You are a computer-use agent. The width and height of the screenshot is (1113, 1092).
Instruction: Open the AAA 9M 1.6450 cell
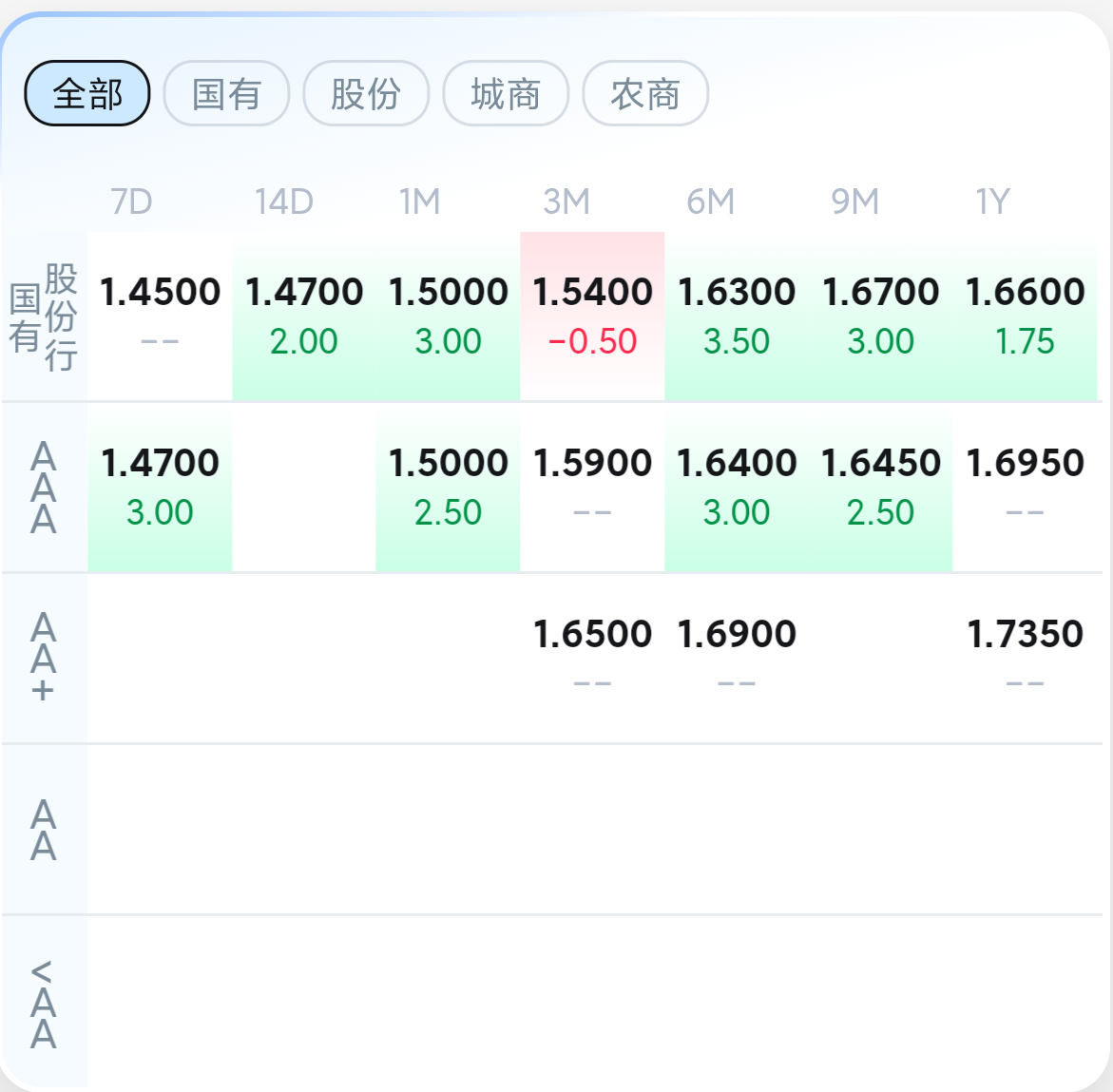click(880, 487)
